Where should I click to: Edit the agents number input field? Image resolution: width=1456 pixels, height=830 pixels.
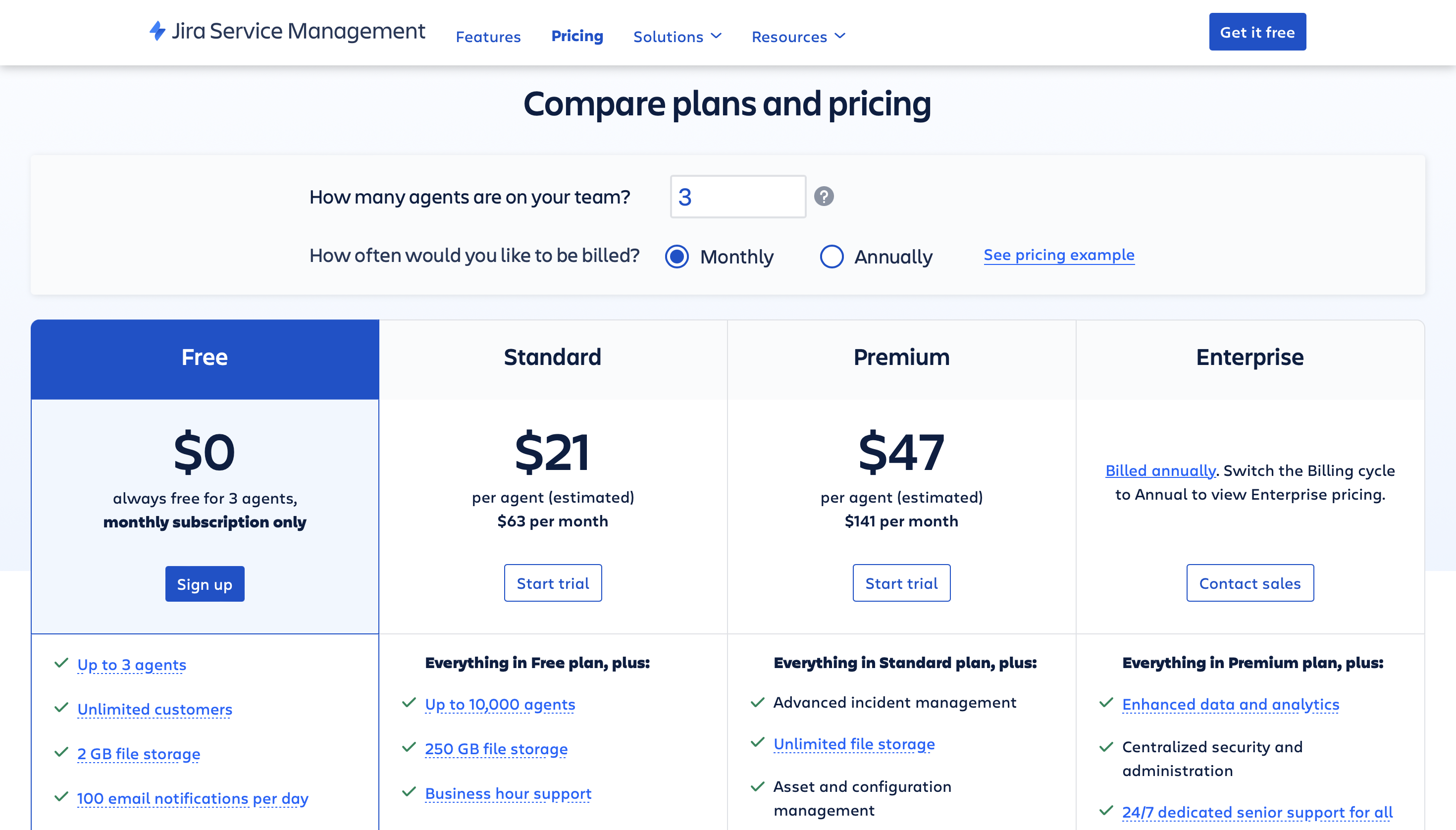(737, 195)
